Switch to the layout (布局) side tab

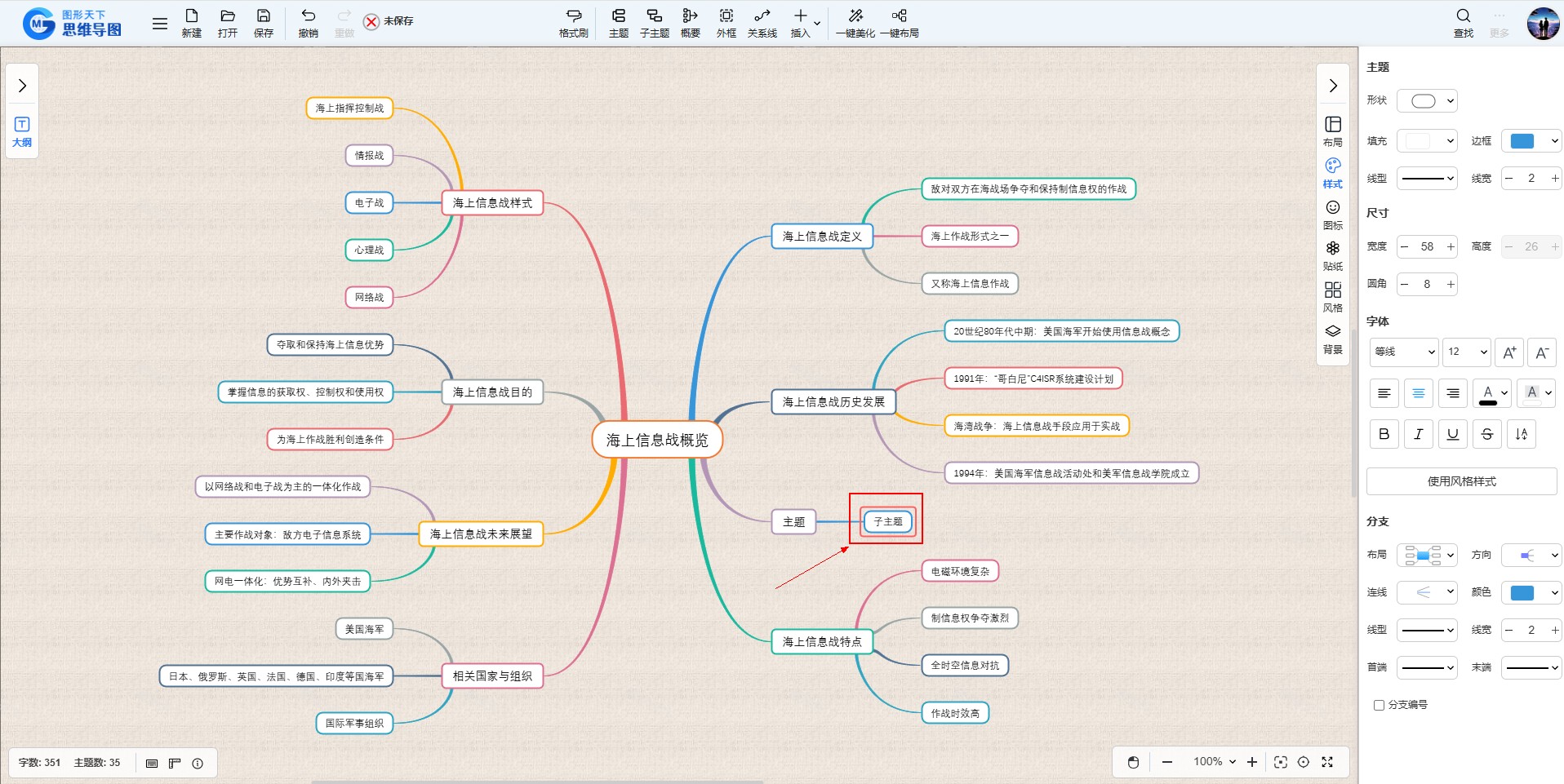[1332, 131]
